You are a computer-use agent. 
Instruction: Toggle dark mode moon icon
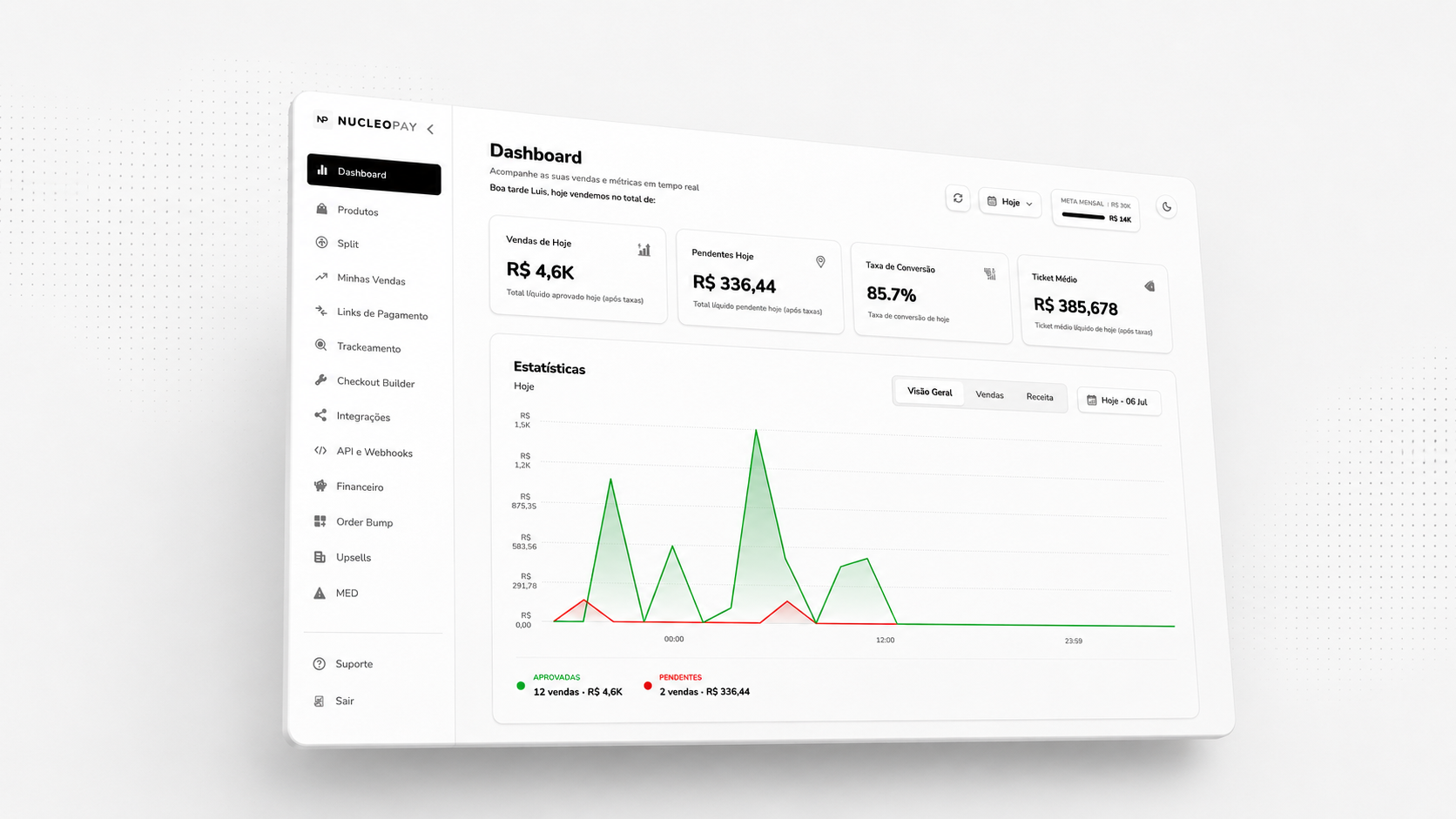1167,207
